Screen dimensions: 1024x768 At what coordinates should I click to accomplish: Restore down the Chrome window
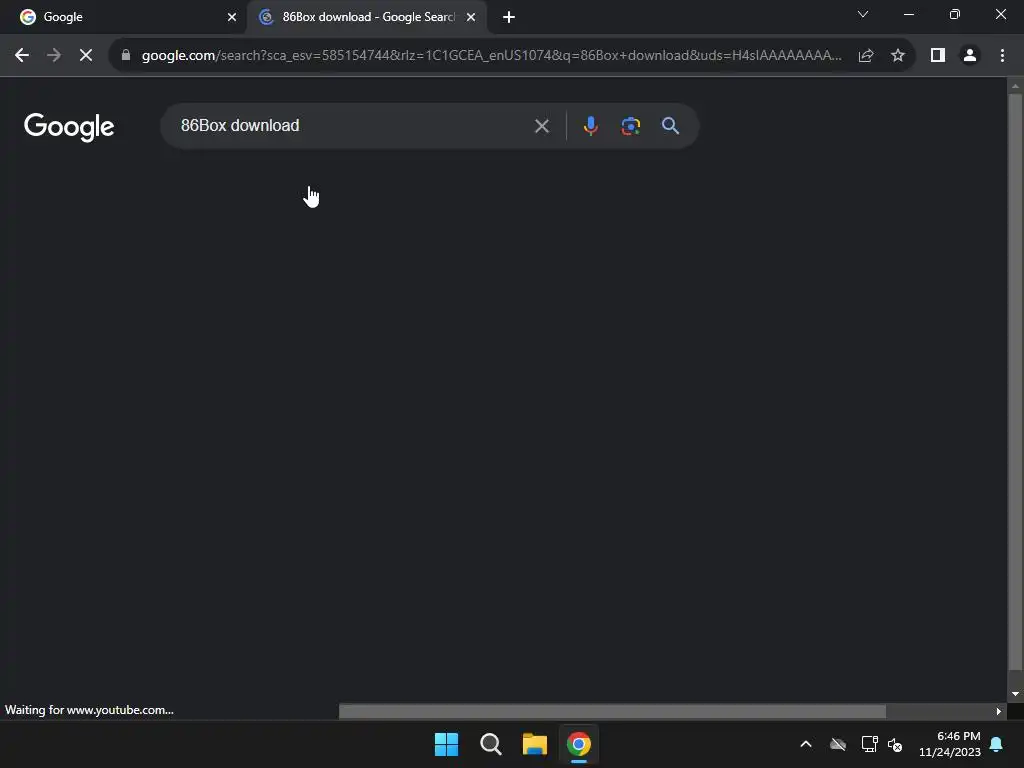tap(955, 14)
